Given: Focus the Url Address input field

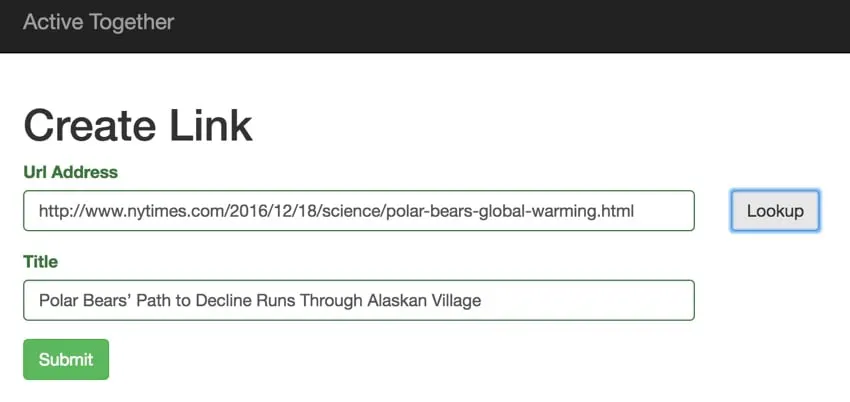Looking at the screenshot, I should pos(359,210).
